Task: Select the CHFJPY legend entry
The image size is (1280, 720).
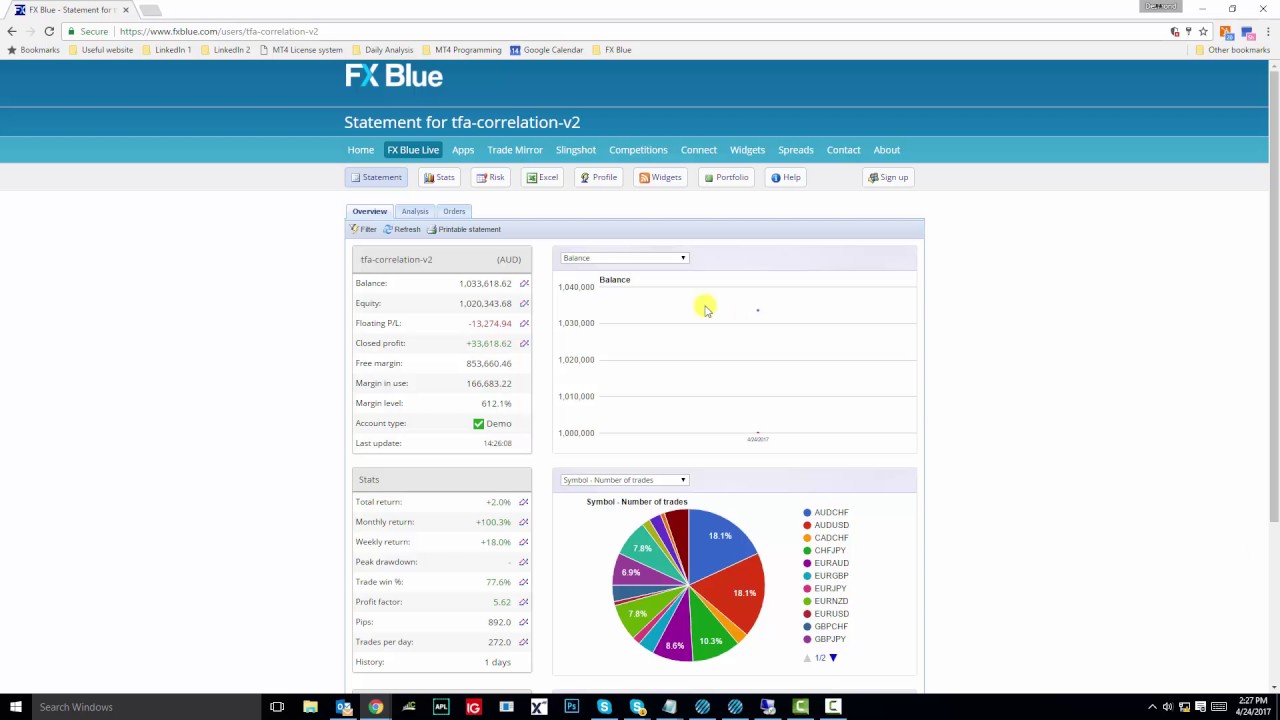Action: (825, 550)
